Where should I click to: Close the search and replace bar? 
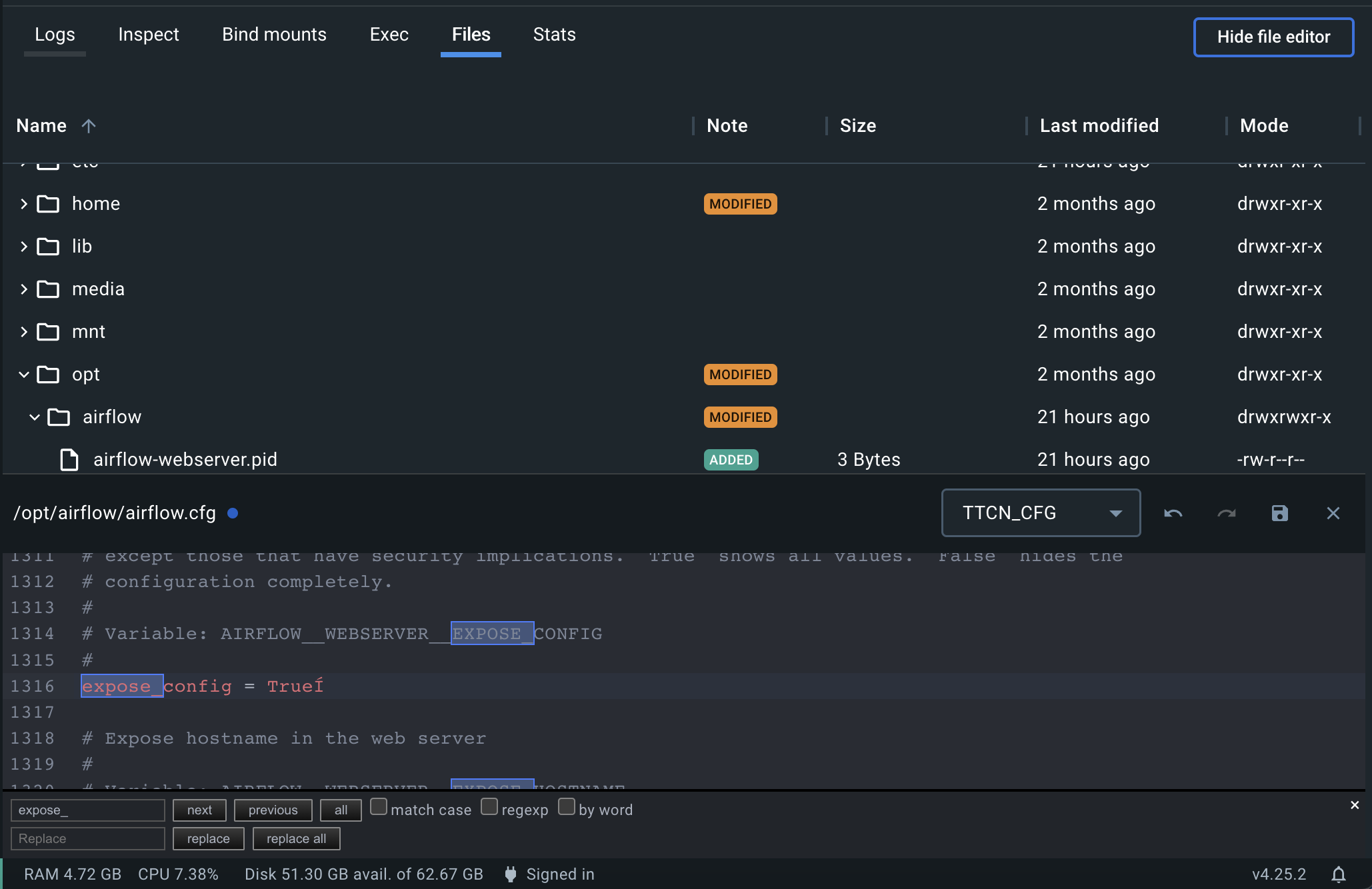coord(1354,805)
